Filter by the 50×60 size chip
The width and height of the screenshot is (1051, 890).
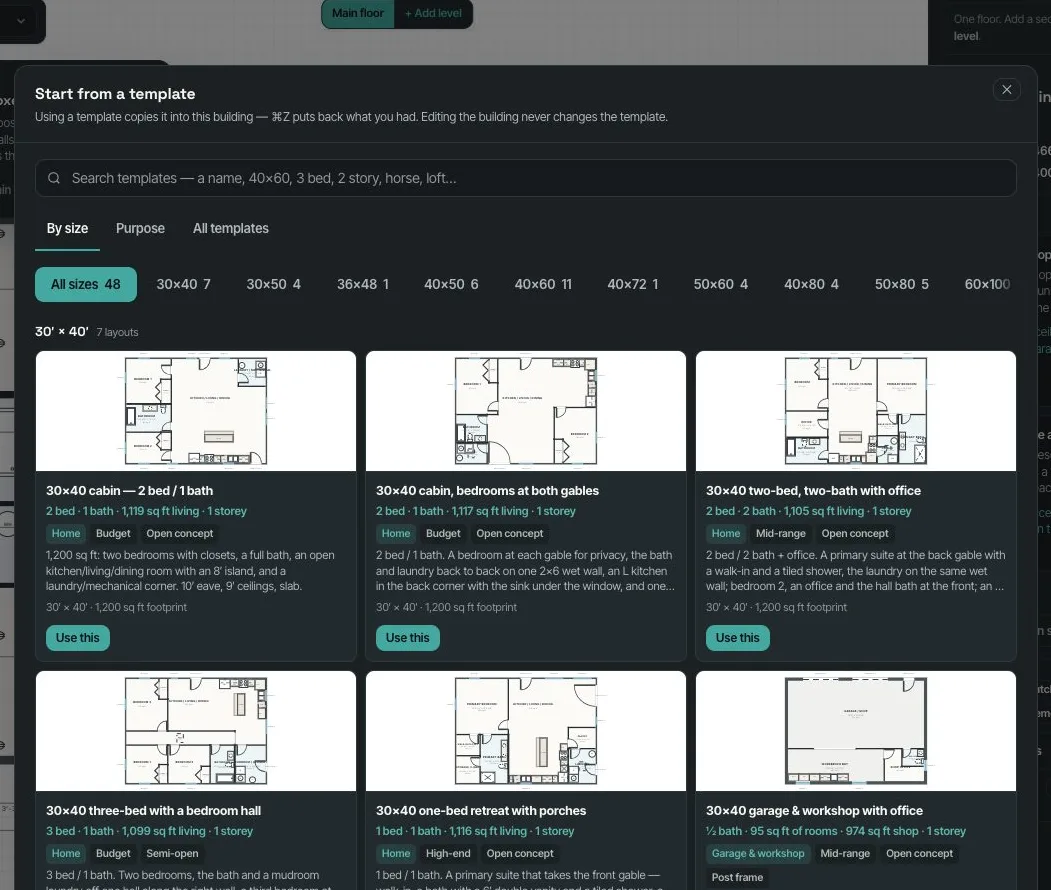pyautogui.click(x=721, y=284)
